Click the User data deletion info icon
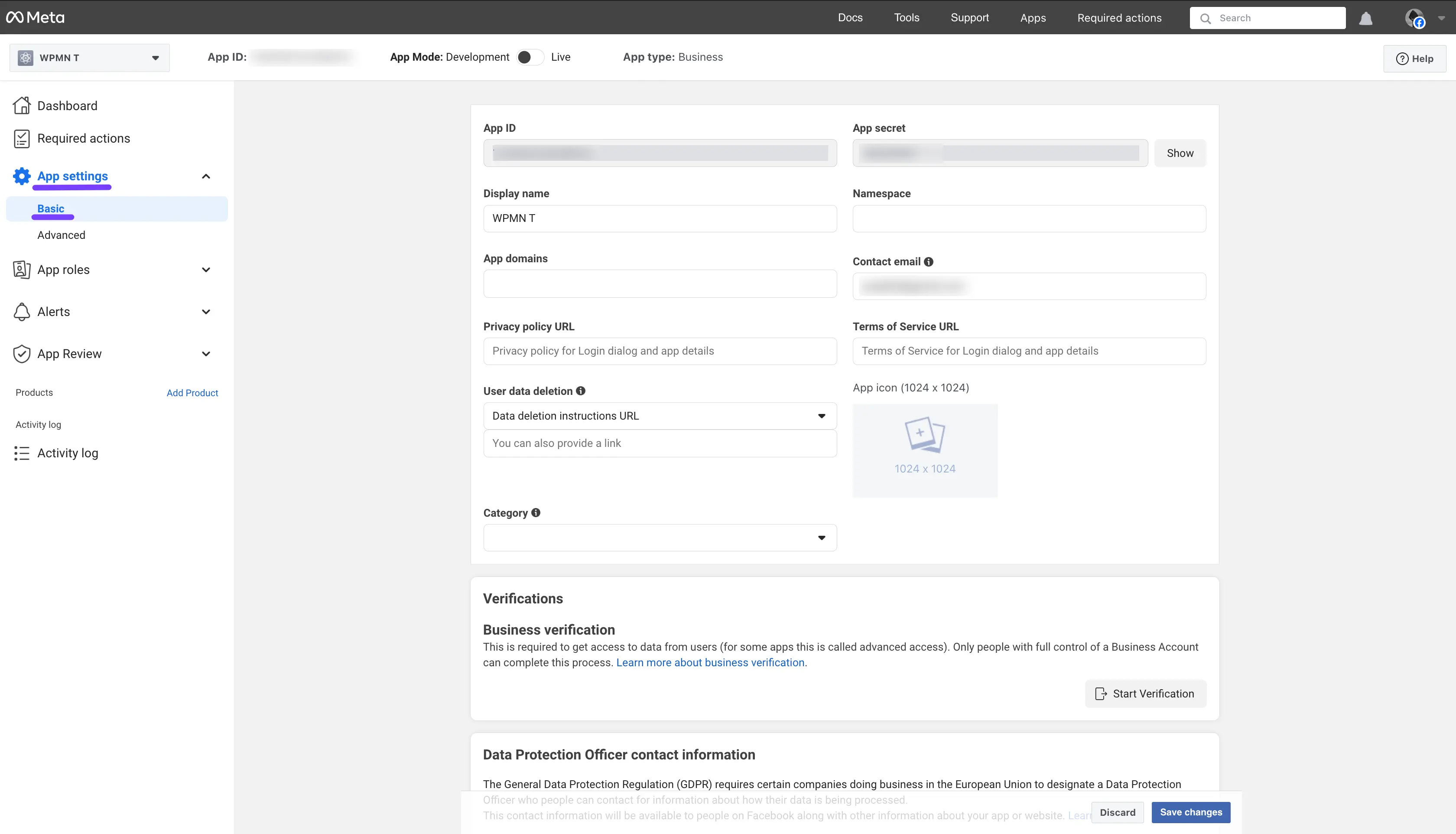This screenshot has height=834, width=1456. 581,391
